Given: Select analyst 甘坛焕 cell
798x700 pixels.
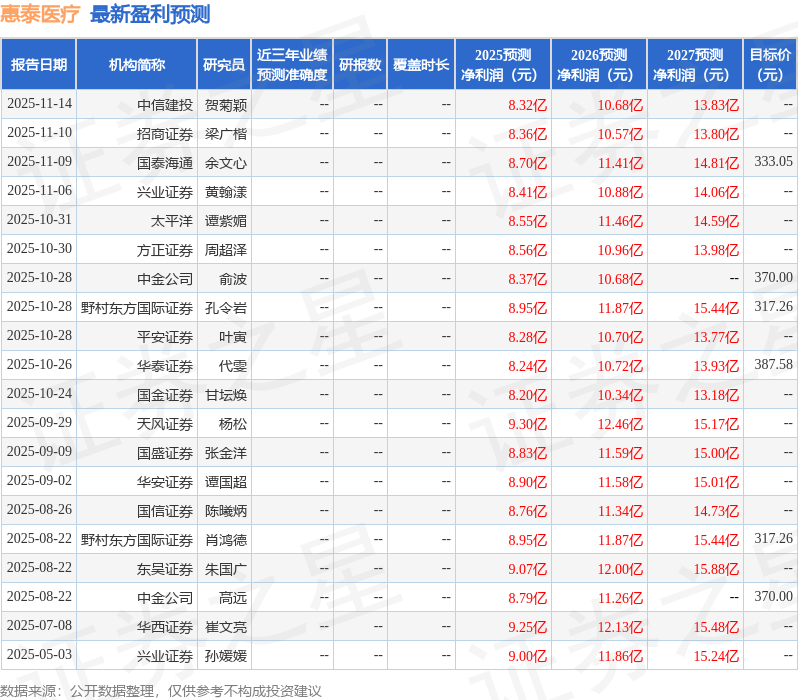Looking at the screenshot, I should tap(225, 395).
